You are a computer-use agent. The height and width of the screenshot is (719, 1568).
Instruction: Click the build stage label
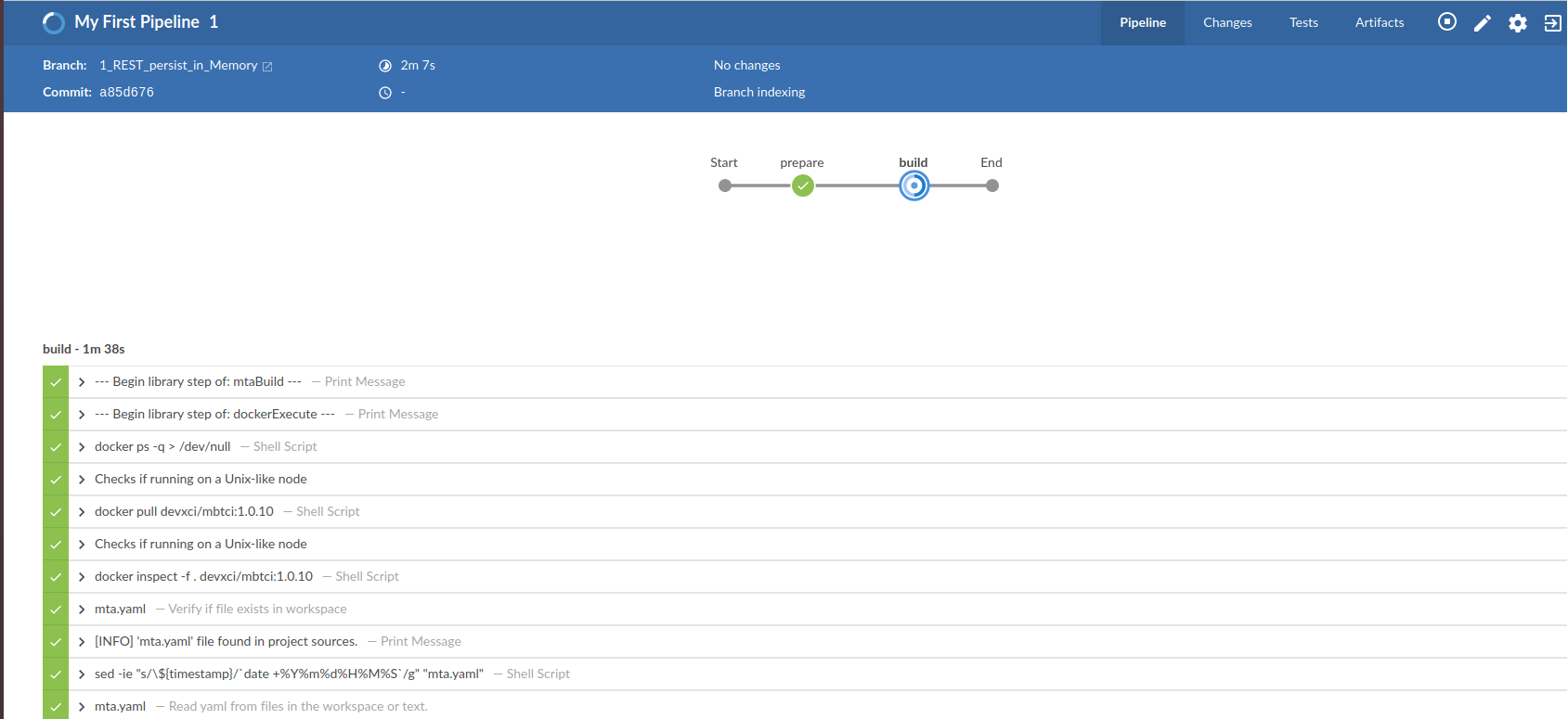click(914, 162)
